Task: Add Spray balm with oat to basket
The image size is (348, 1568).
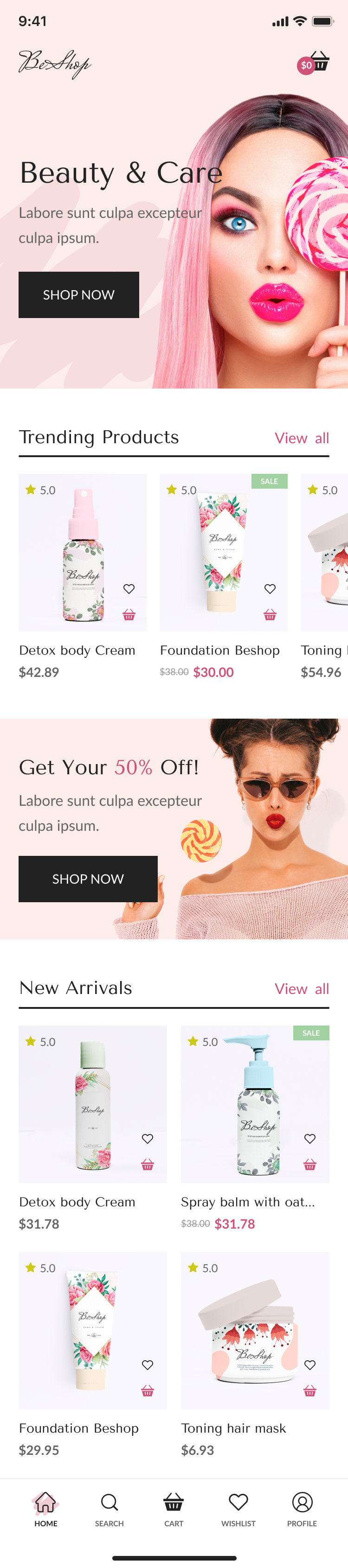Action: pyautogui.click(x=309, y=1165)
